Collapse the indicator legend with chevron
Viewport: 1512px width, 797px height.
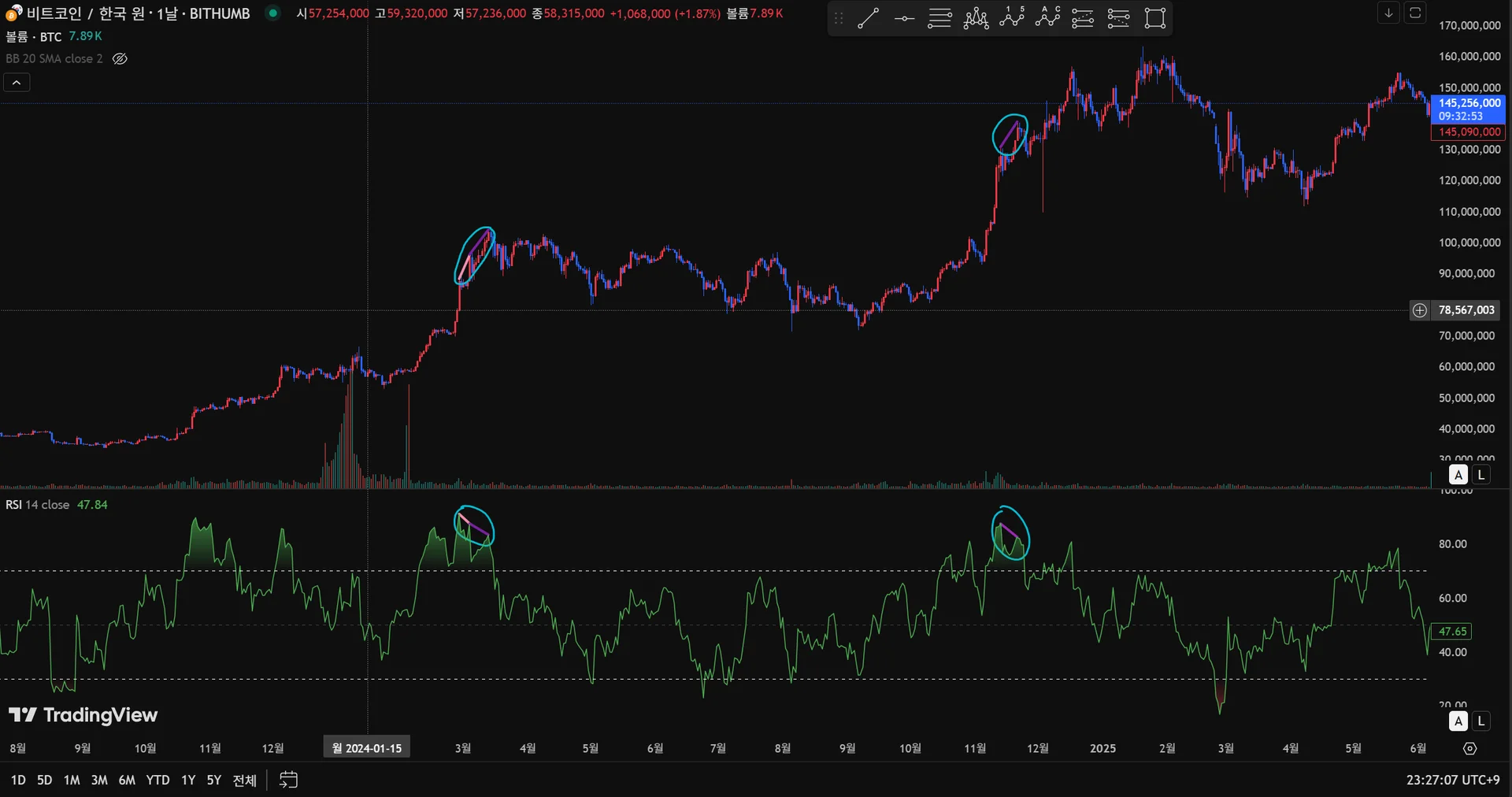coord(17,82)
